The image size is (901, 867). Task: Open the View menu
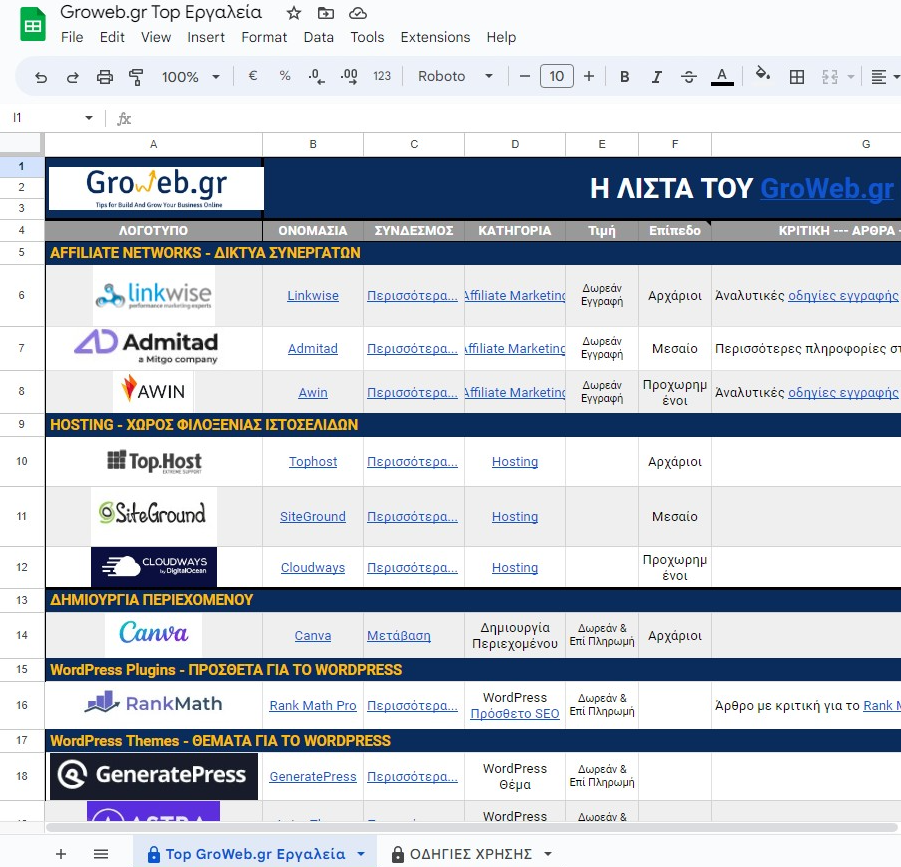coord(156,37)
